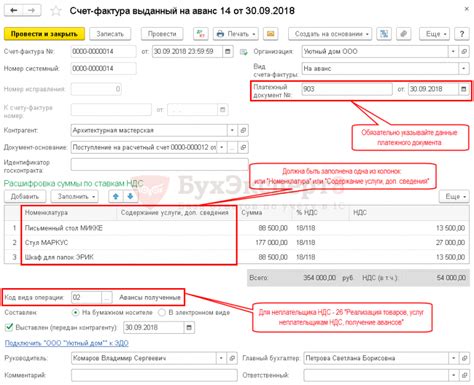Select row Шкаф для папок ЭРИК
The image size is (474, 385).
point(237,257)
